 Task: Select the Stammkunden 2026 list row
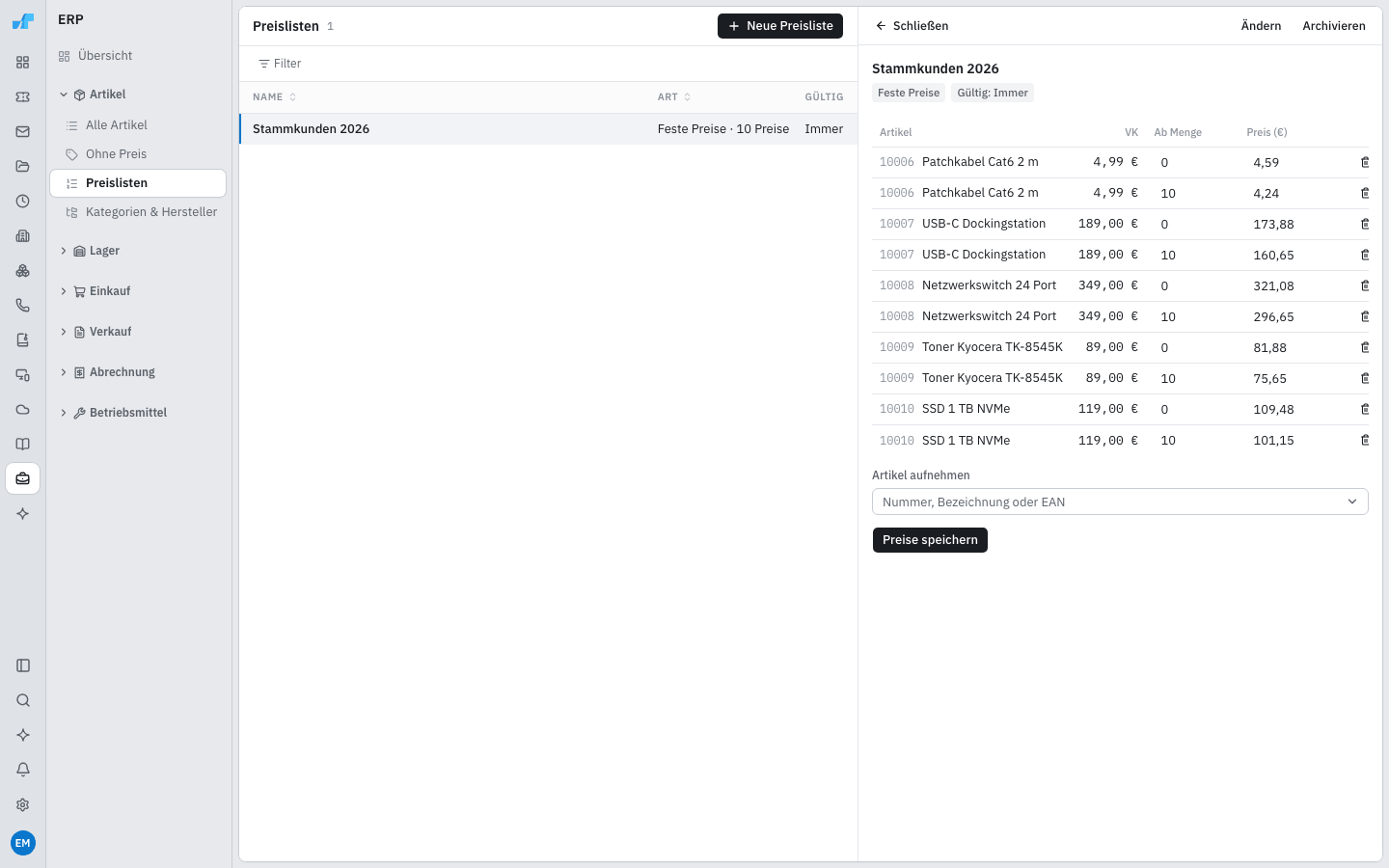tap(549, 129)
